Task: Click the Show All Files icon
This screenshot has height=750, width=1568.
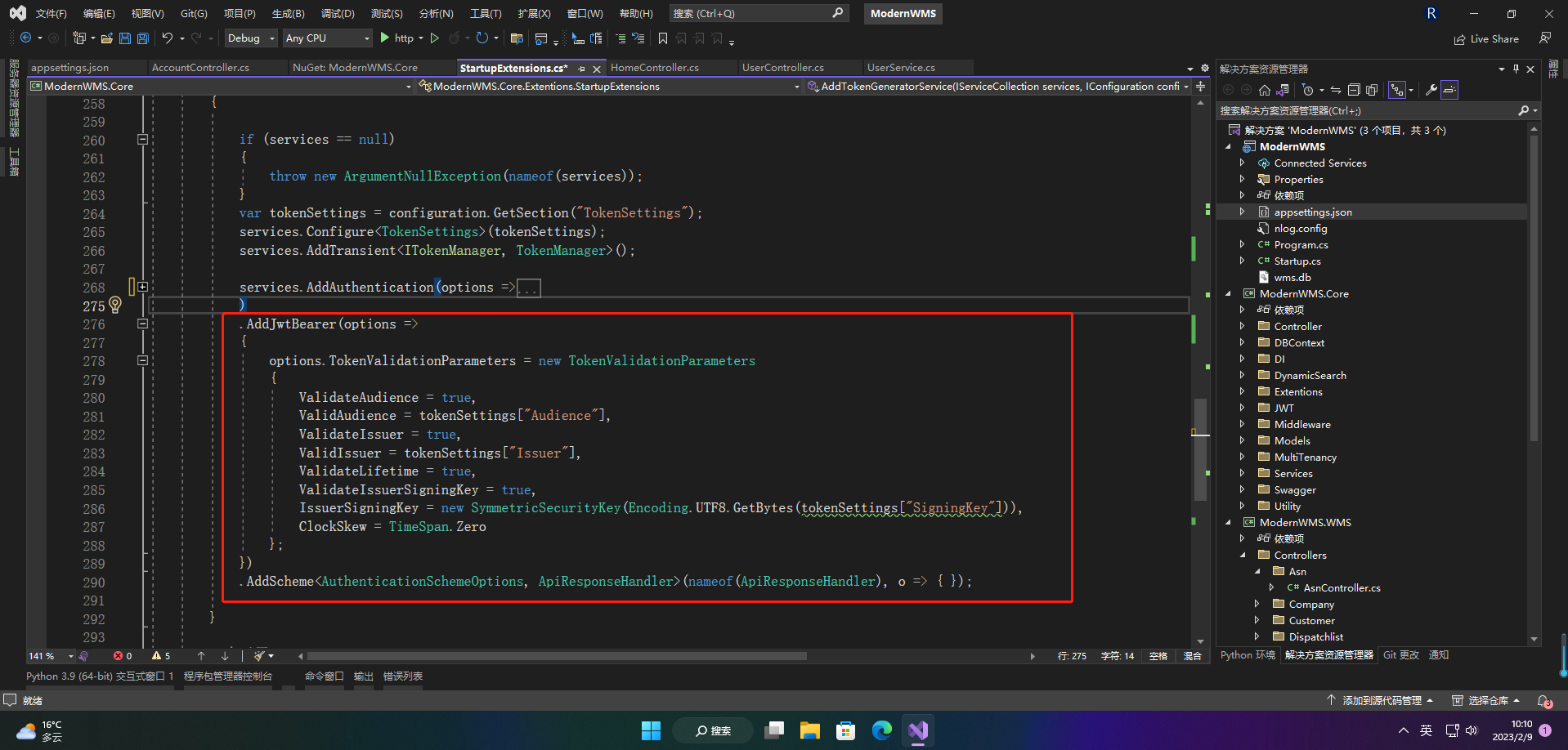Action: click(x=1372, y=90)
